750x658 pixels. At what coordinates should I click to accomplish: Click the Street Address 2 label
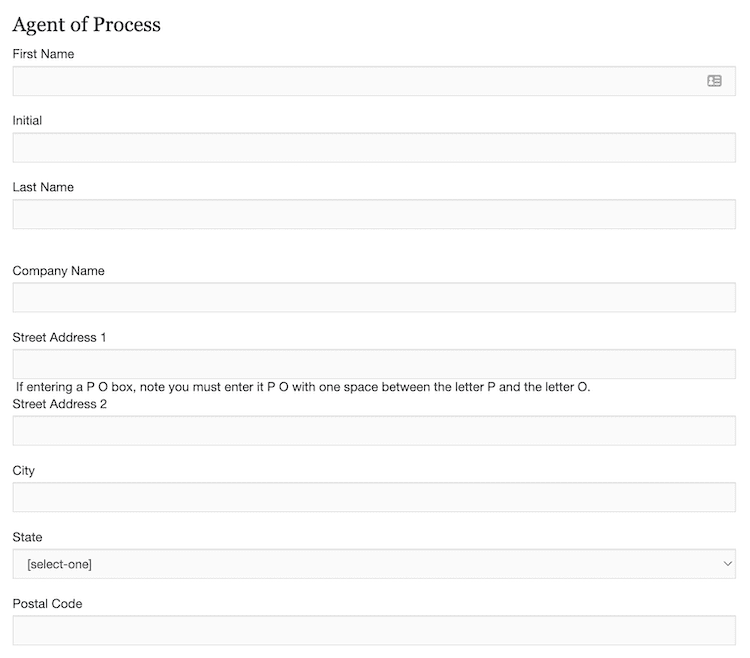pyautogui.click(x=59, y=404)
